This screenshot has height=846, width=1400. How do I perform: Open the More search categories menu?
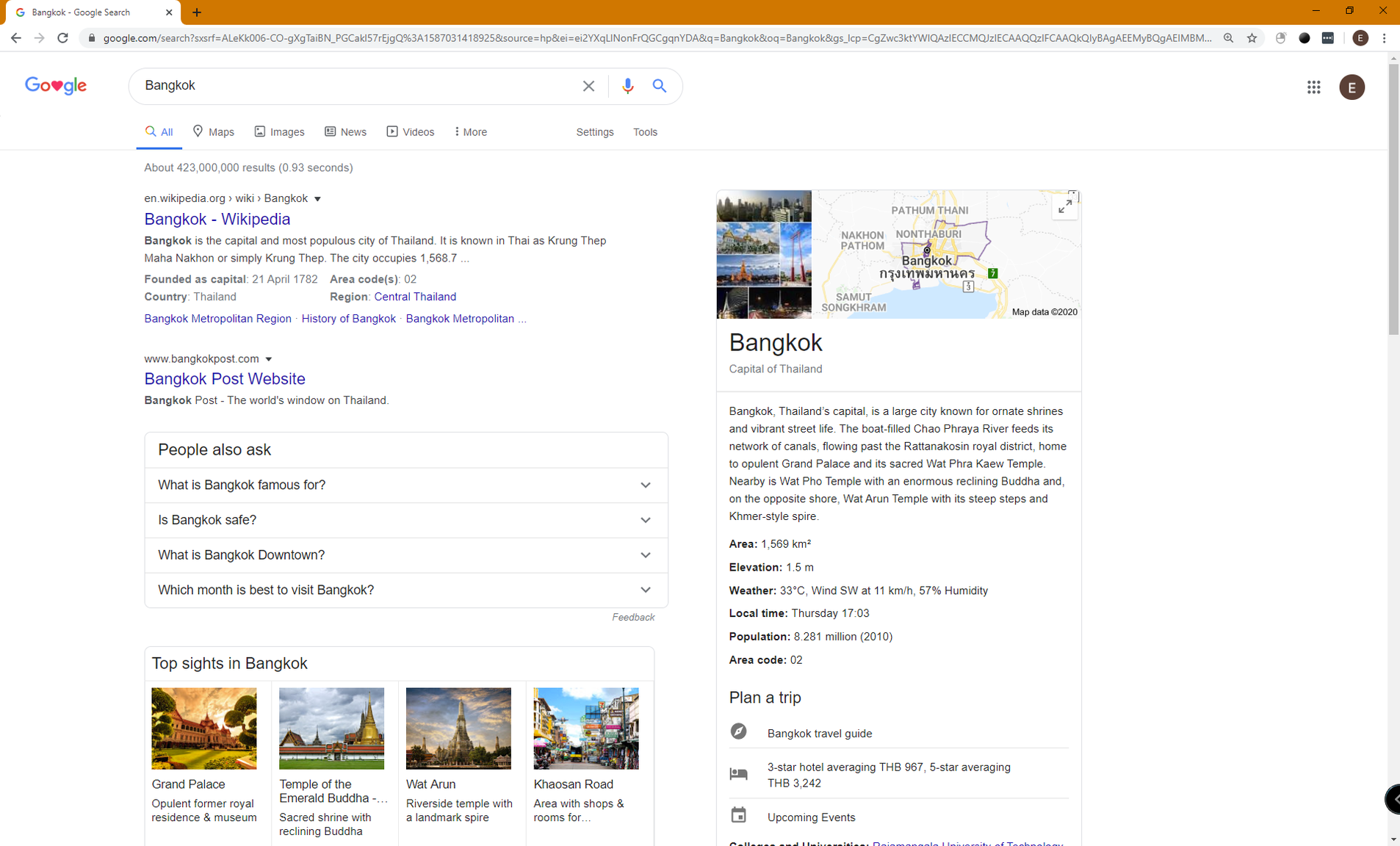[471, 132]
